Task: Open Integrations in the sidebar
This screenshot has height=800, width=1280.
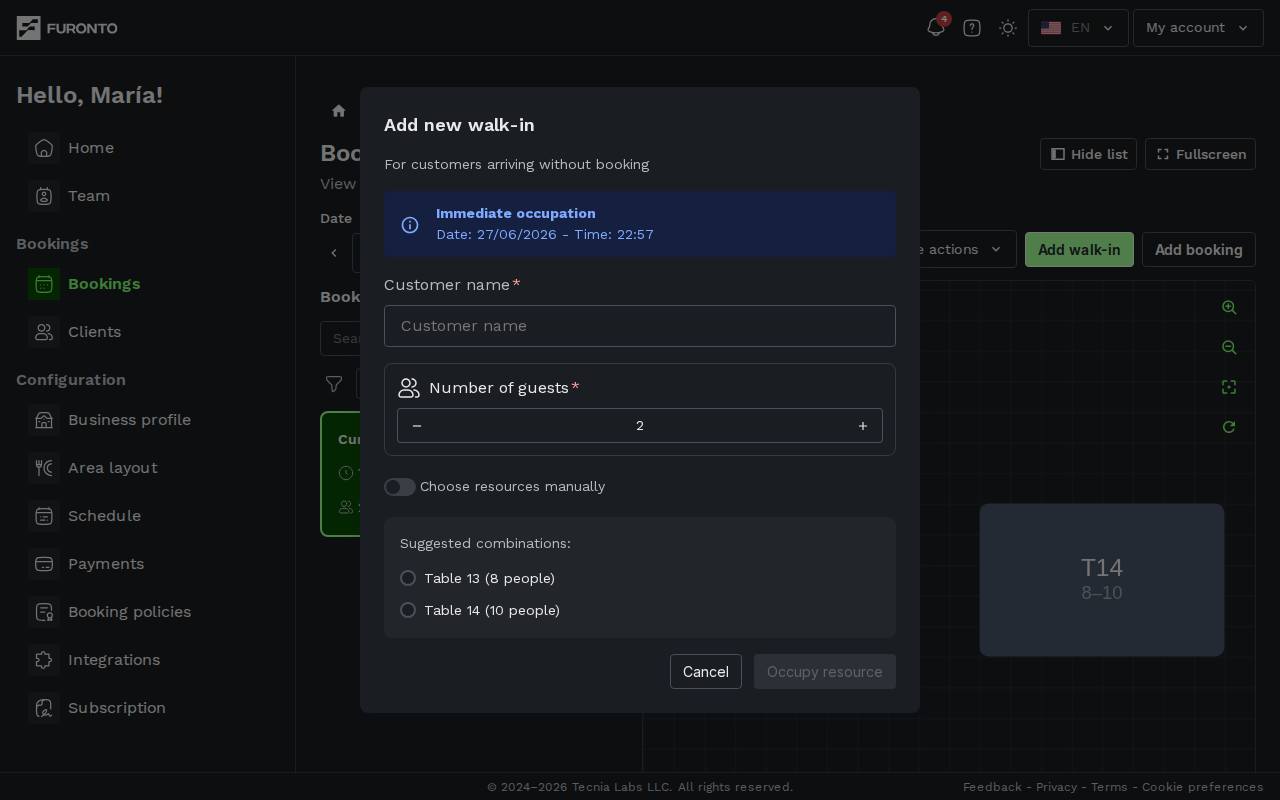Action: click(x=114, y=660)
